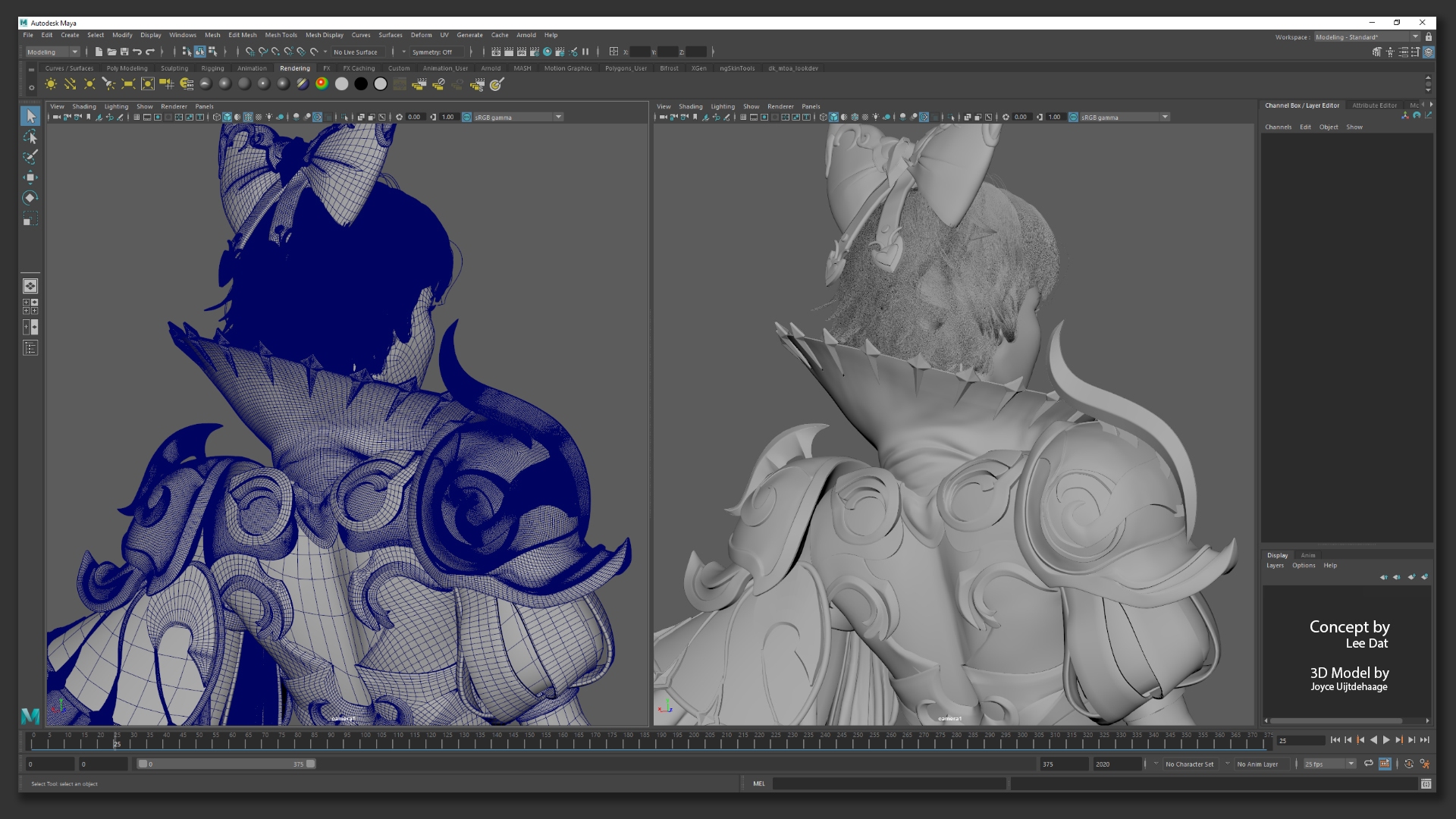Toggle grid display in left viewport toolbar
Screen dimensions: 1456x819
pos(136,117)
